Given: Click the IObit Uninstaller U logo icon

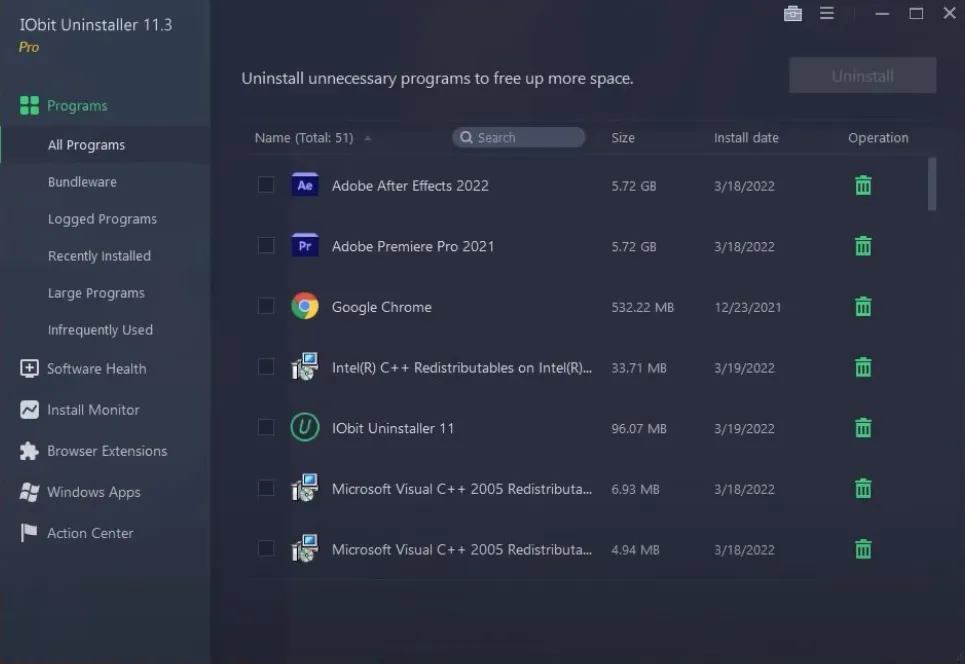Looking at the screenshot, I should 305,427.
